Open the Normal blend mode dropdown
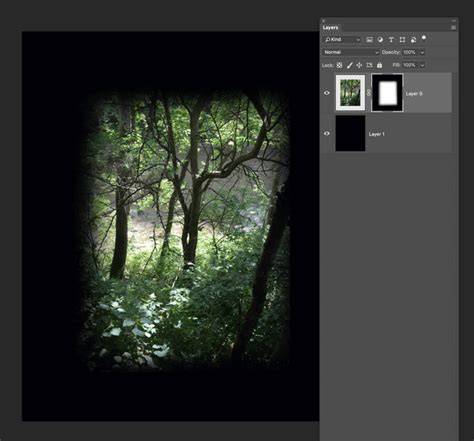 point(351,52)
